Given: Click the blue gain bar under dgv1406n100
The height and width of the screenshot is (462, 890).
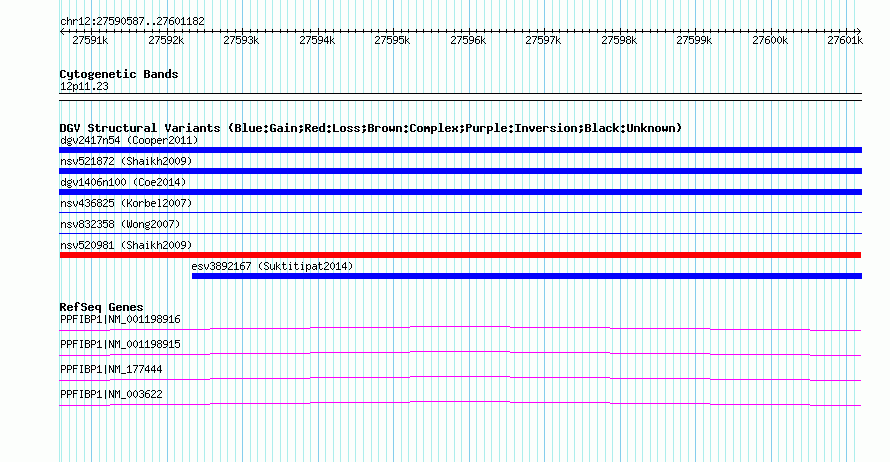Looking at the screenshot, I should click(460, 192).
